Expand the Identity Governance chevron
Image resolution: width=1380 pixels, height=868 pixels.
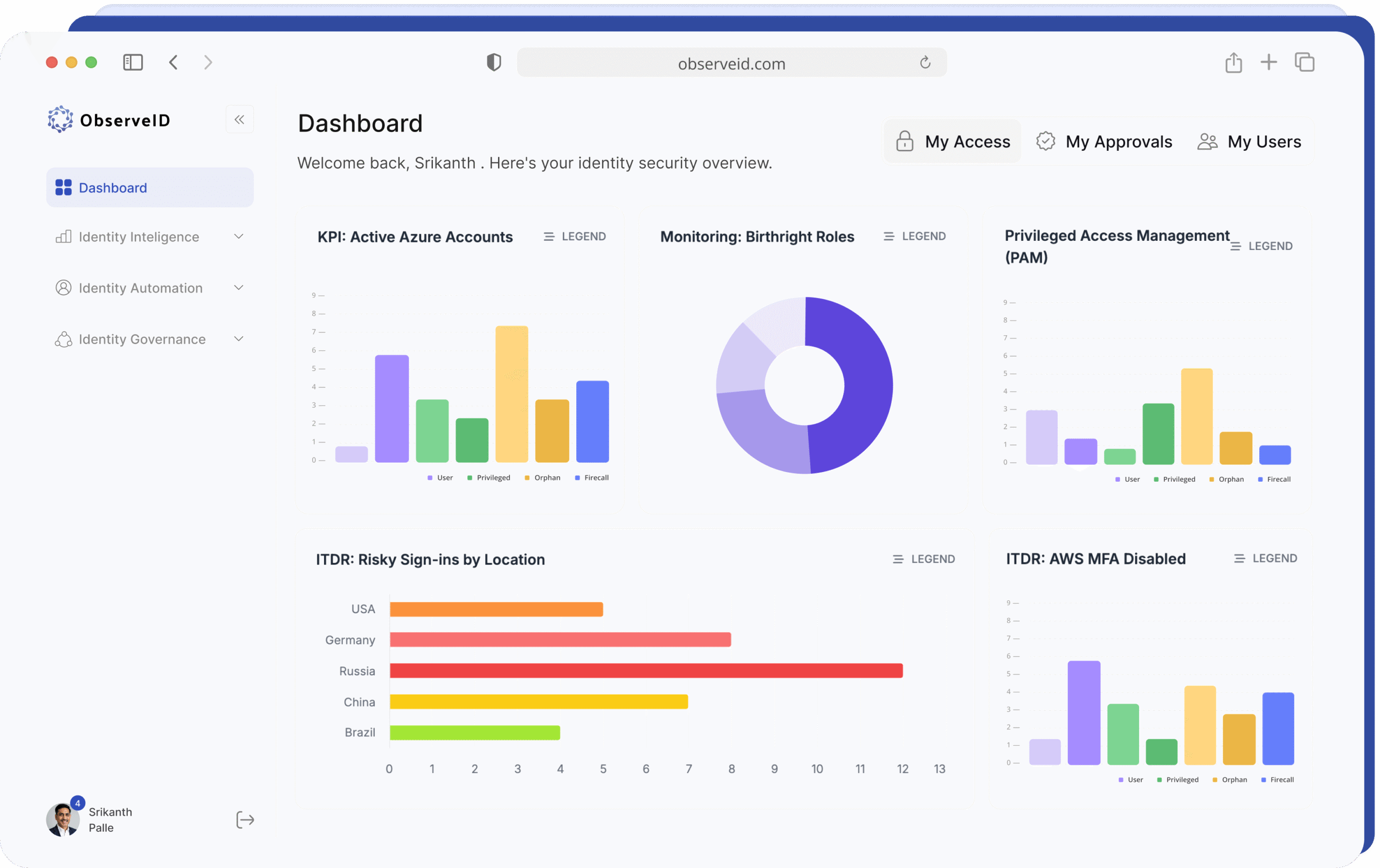[x=239, y=339]
